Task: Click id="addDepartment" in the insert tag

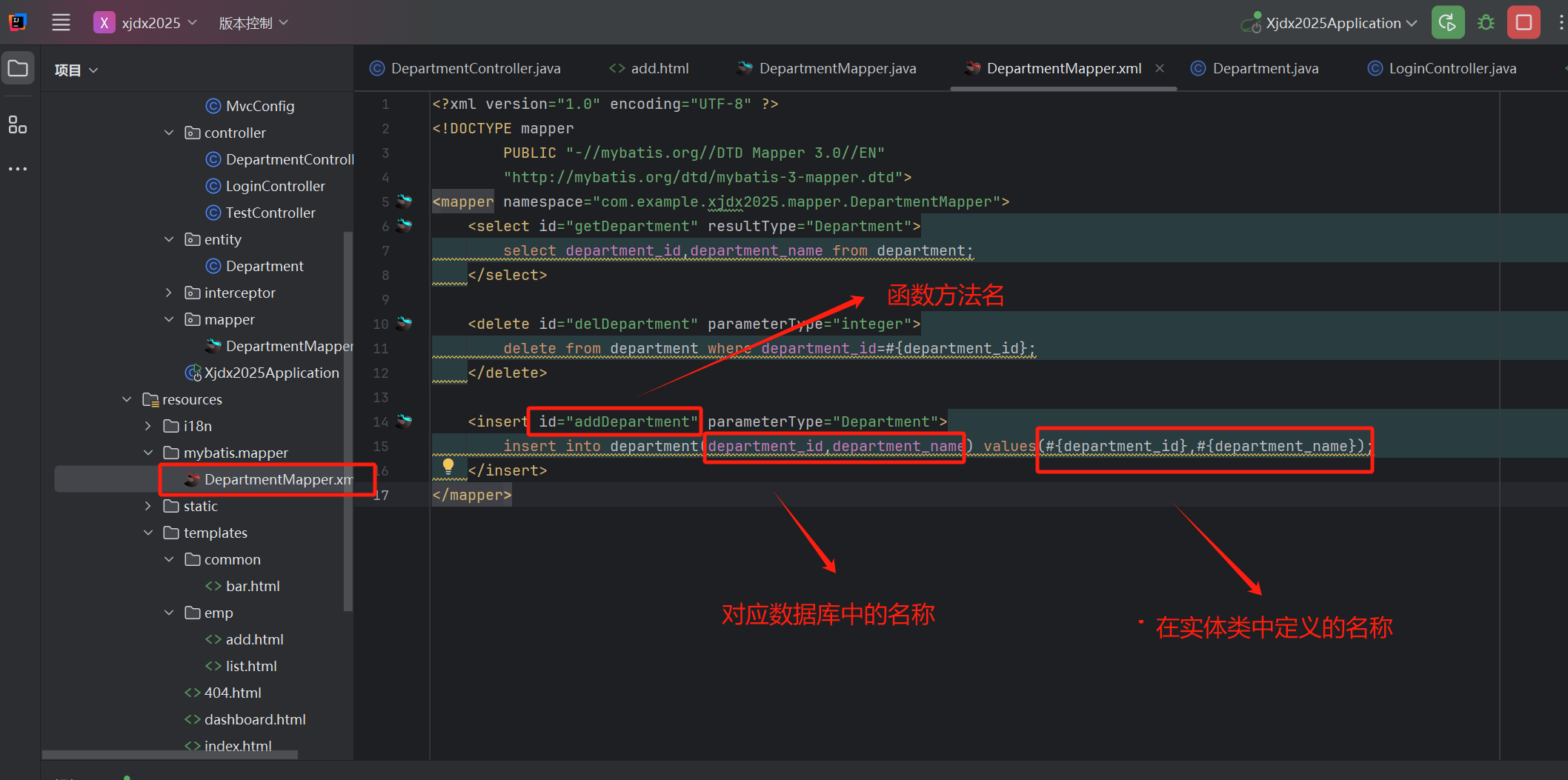Action: point(619,421)
